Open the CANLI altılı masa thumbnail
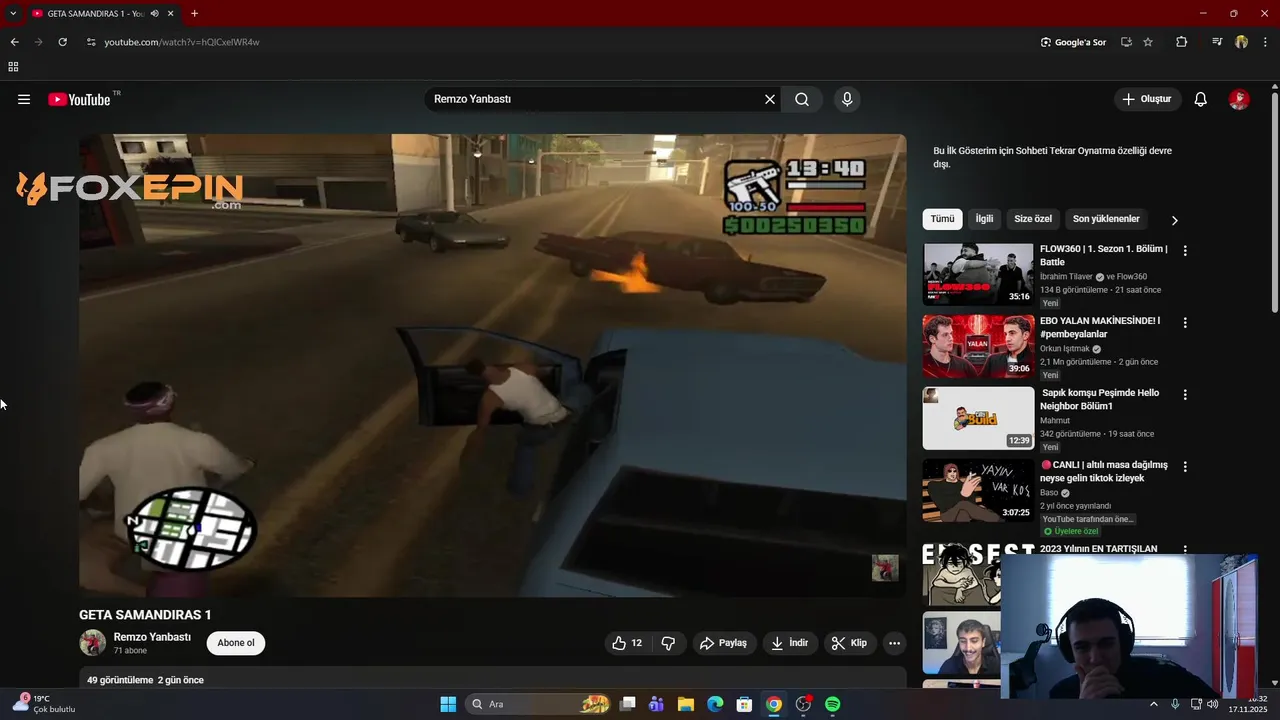This screenshot has width=1280, height=720. (978, 490)
